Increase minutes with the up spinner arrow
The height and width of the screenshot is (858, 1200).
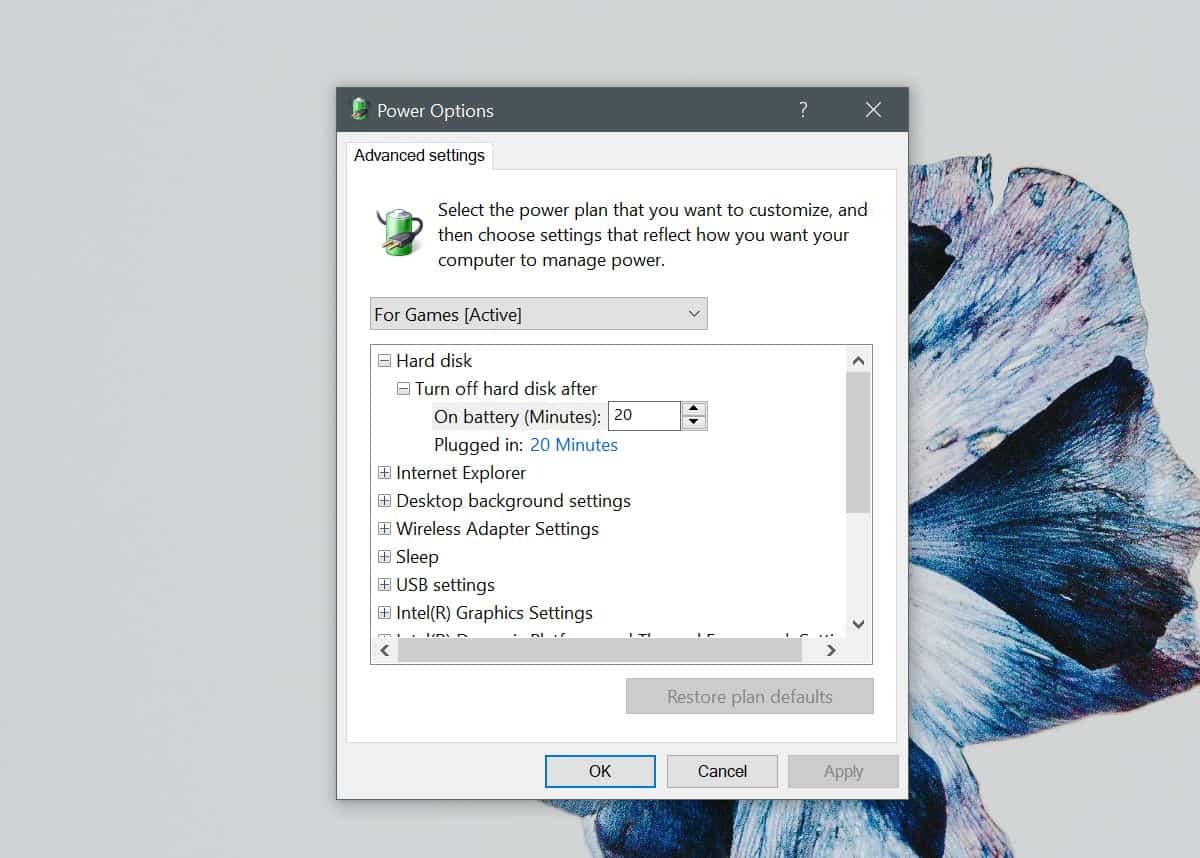click(693, 409)
